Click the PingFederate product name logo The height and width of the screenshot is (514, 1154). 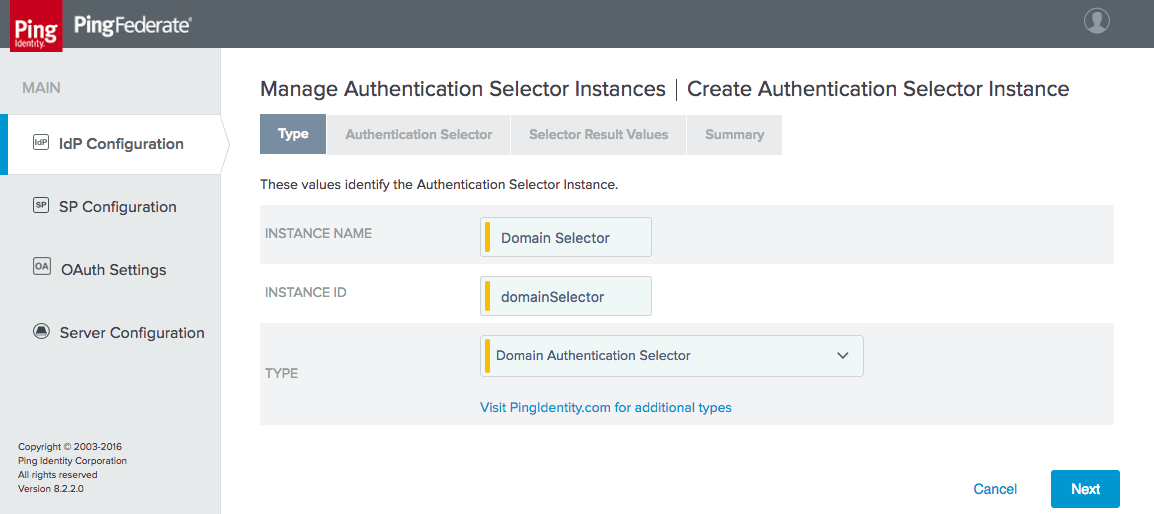tap(132, 26)
